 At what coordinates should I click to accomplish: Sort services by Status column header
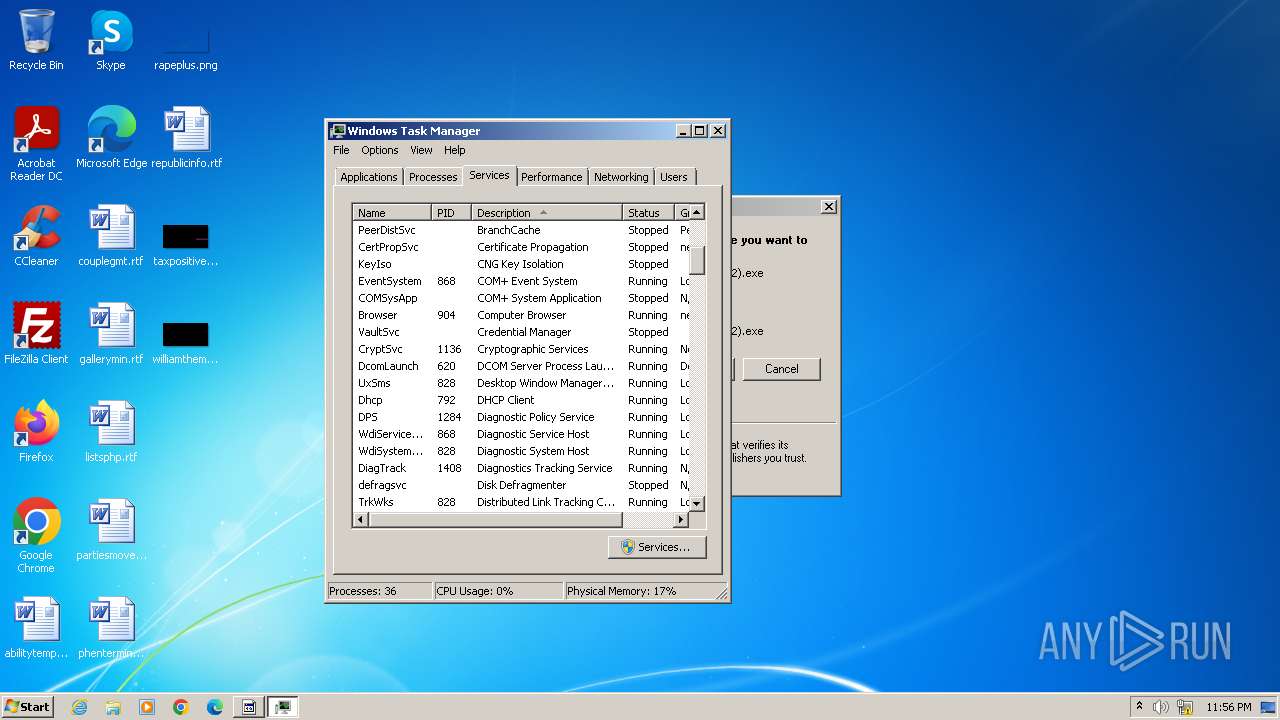(649, 213)
